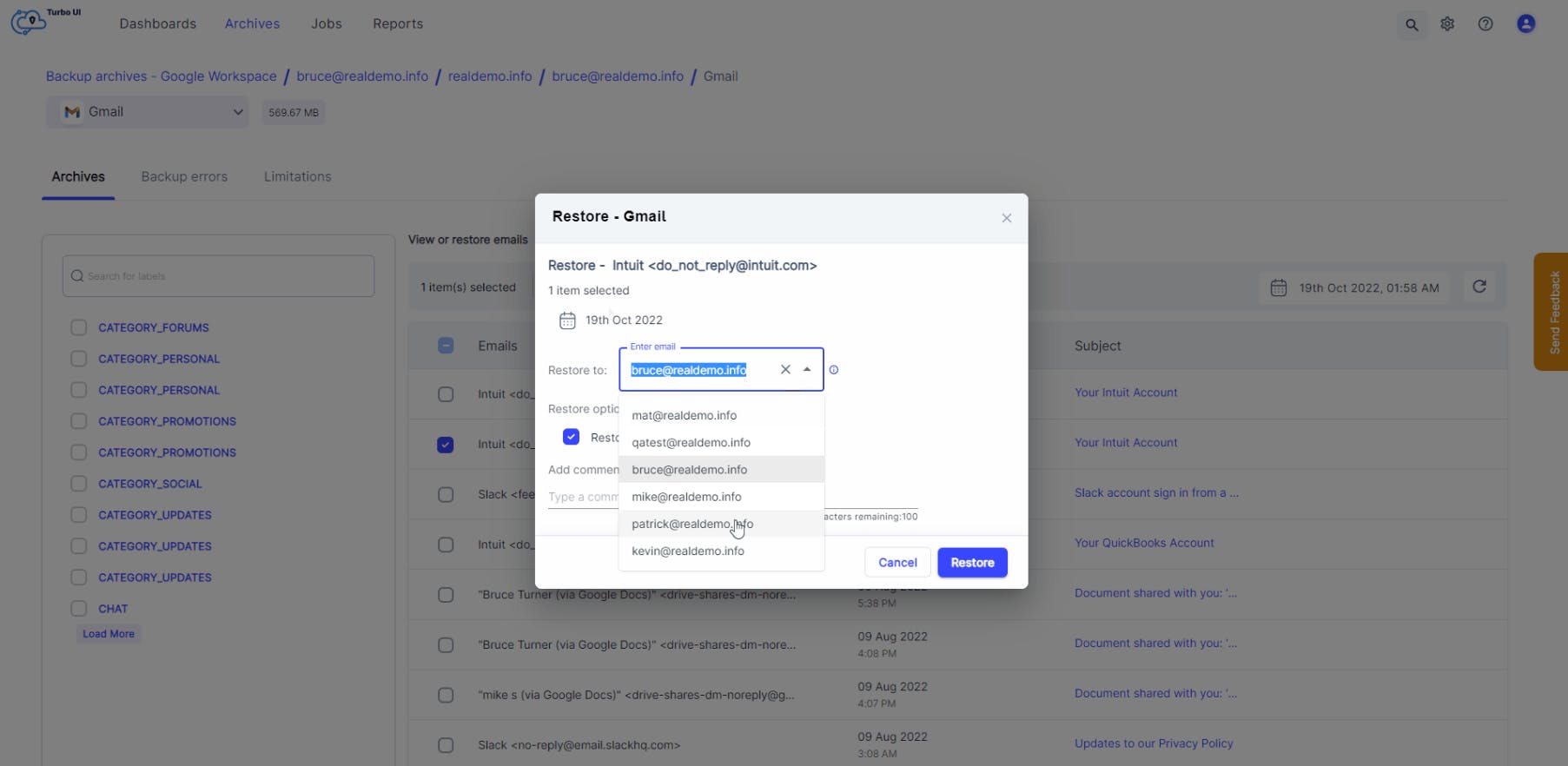Uncheck the restore option checkbox in dialog
The width and height of the screenshot is (1568, 766).
click(x=571, y=437)
